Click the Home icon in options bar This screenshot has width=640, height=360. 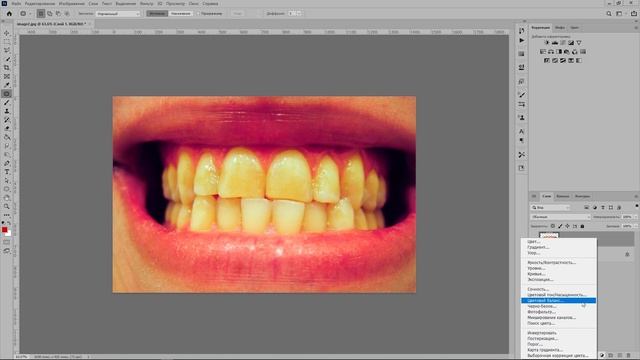9,13
